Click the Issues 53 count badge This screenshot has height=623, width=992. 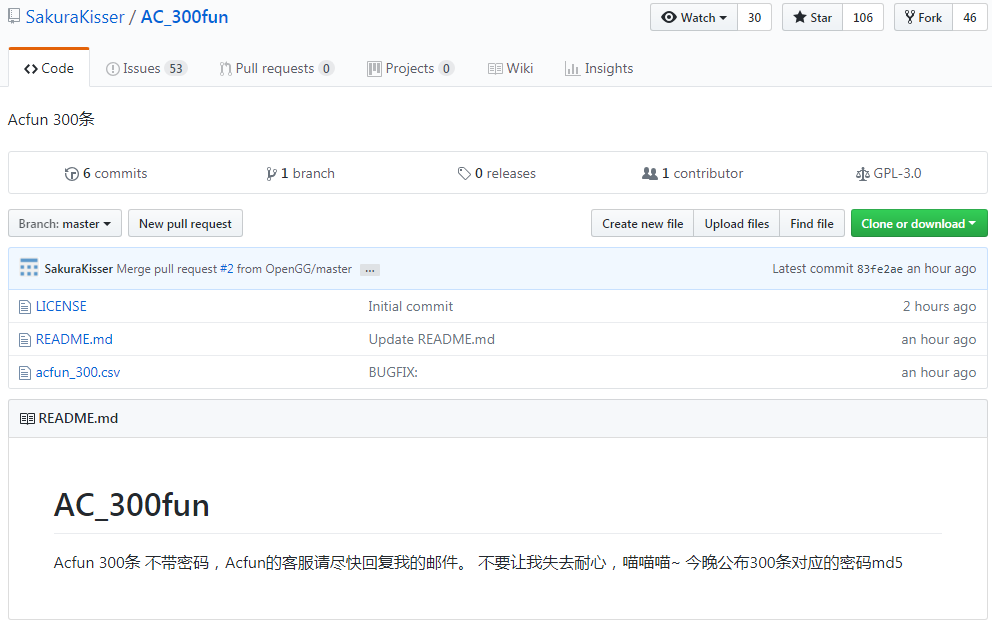click(x=176, y=68)
